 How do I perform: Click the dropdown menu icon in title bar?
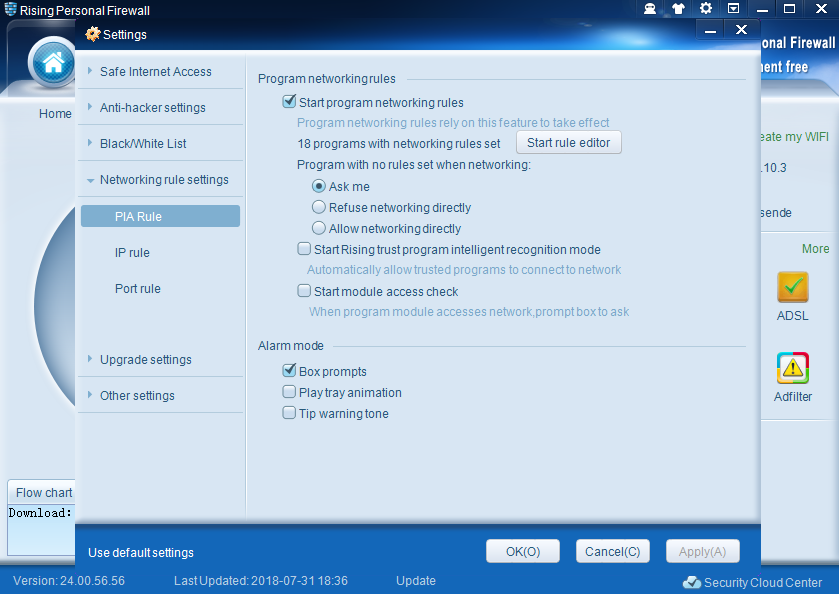click(x=734, y=9)
